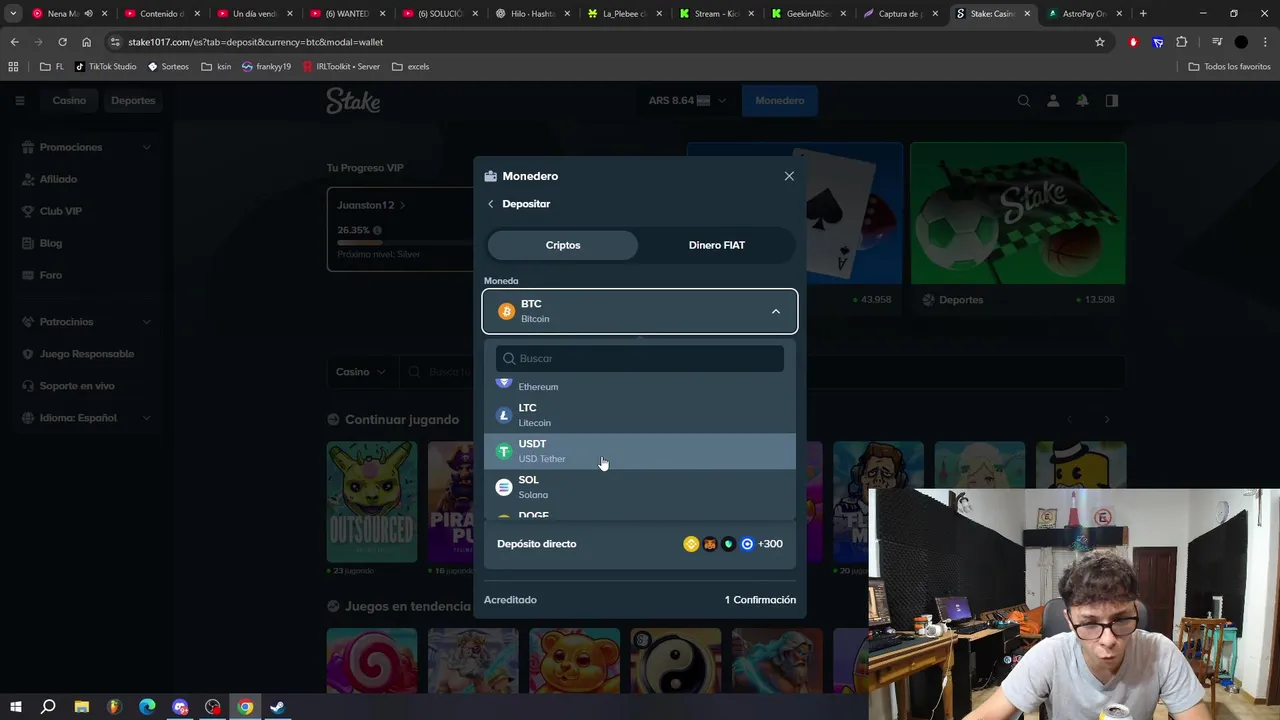Open Microsoft Edge from the taskbar
Screen dimensions: 1280x720
pyautogui.click(x=147, y=707)
